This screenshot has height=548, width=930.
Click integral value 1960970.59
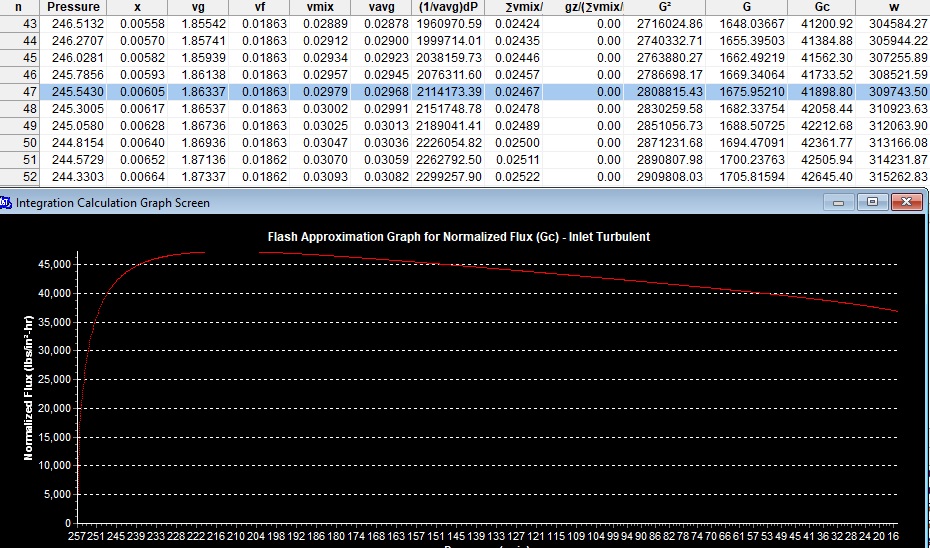tap(450, 24)
